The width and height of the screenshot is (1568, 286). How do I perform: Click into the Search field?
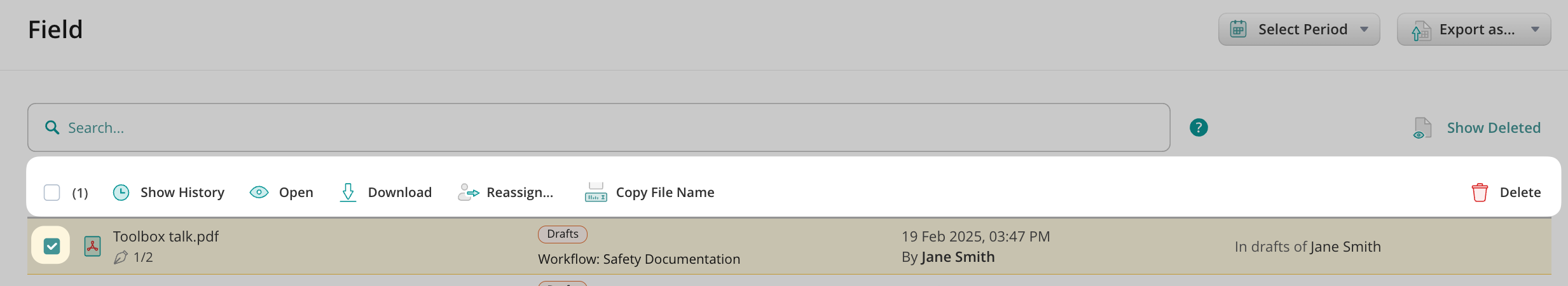point(598,128)
